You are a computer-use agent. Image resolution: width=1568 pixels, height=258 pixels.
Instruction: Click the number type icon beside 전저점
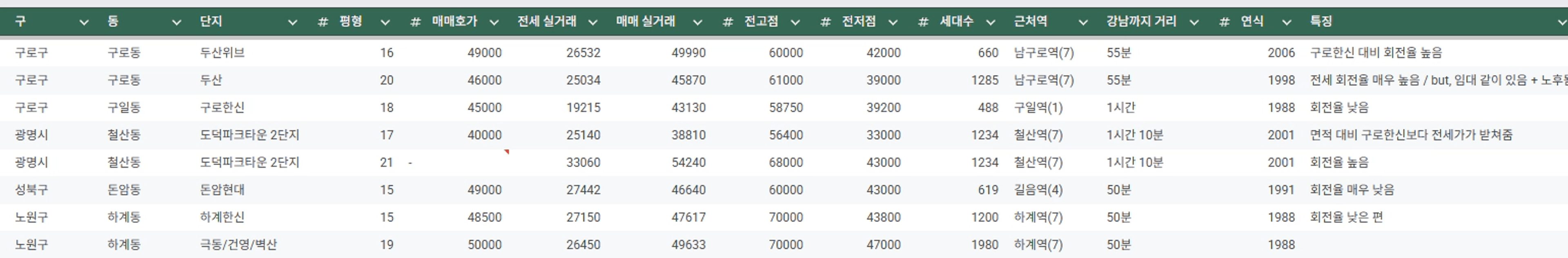(x=826, y=22)
